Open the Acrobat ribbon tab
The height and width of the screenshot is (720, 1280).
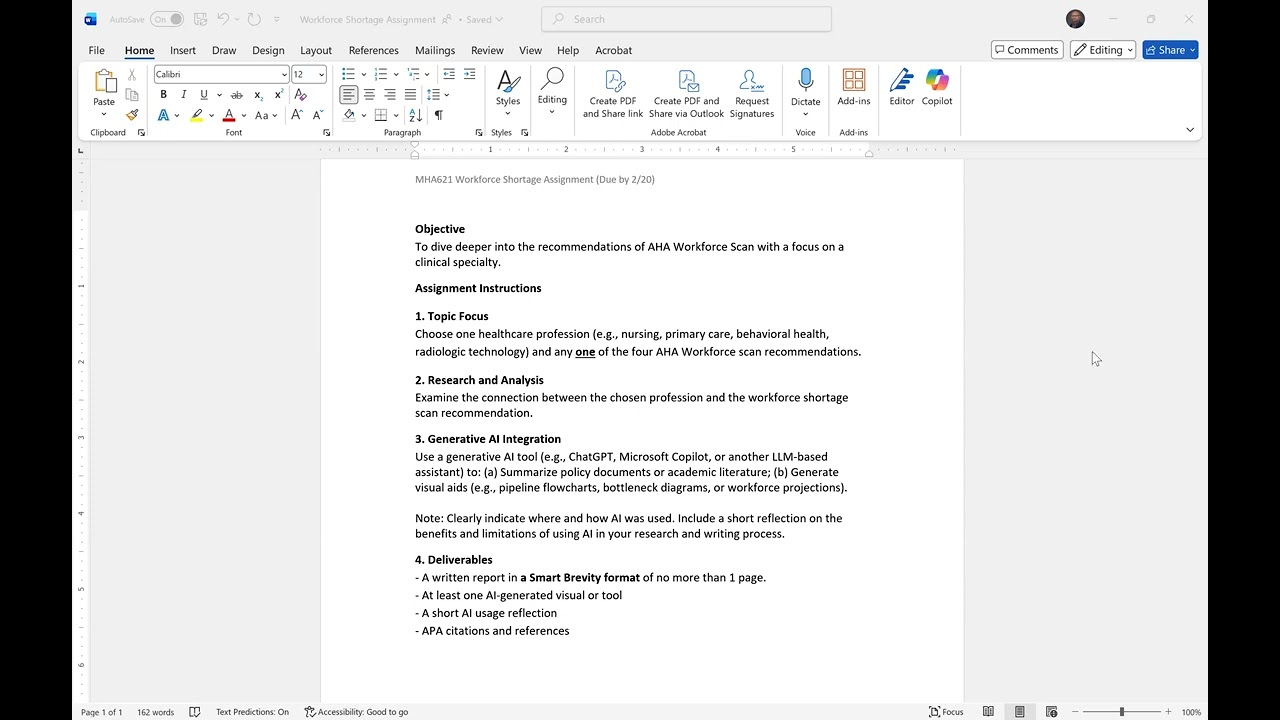pyautogui.click(x=614, y=50)
